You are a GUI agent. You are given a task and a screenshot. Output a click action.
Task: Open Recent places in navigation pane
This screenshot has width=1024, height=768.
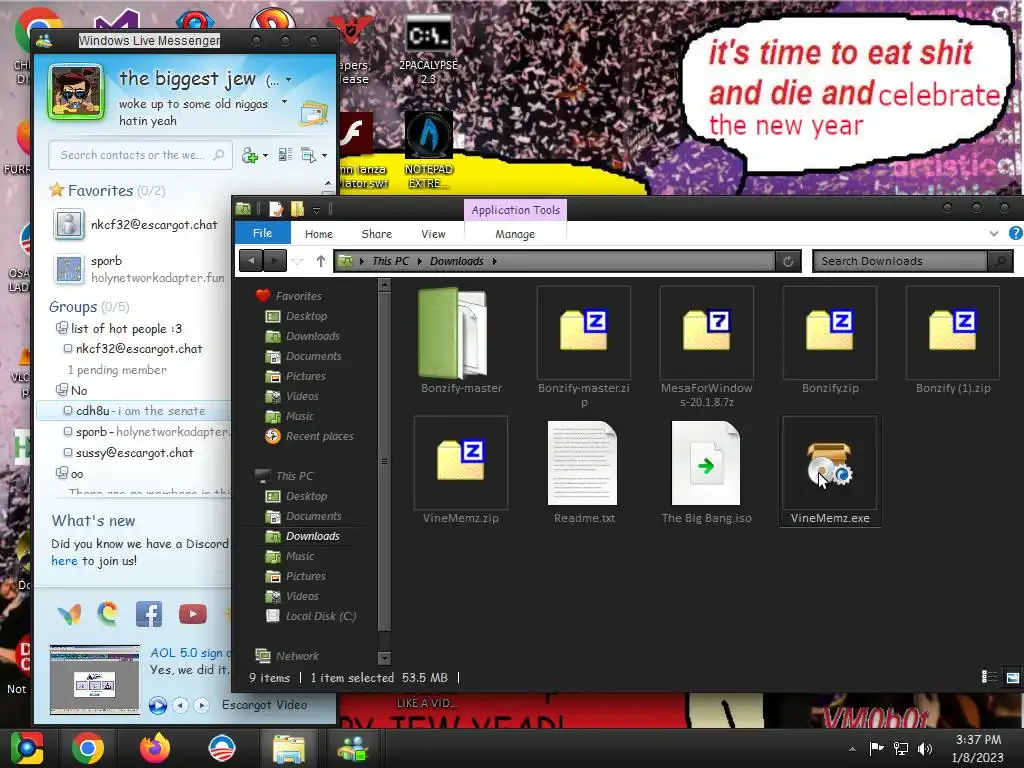tap(310, 436)
